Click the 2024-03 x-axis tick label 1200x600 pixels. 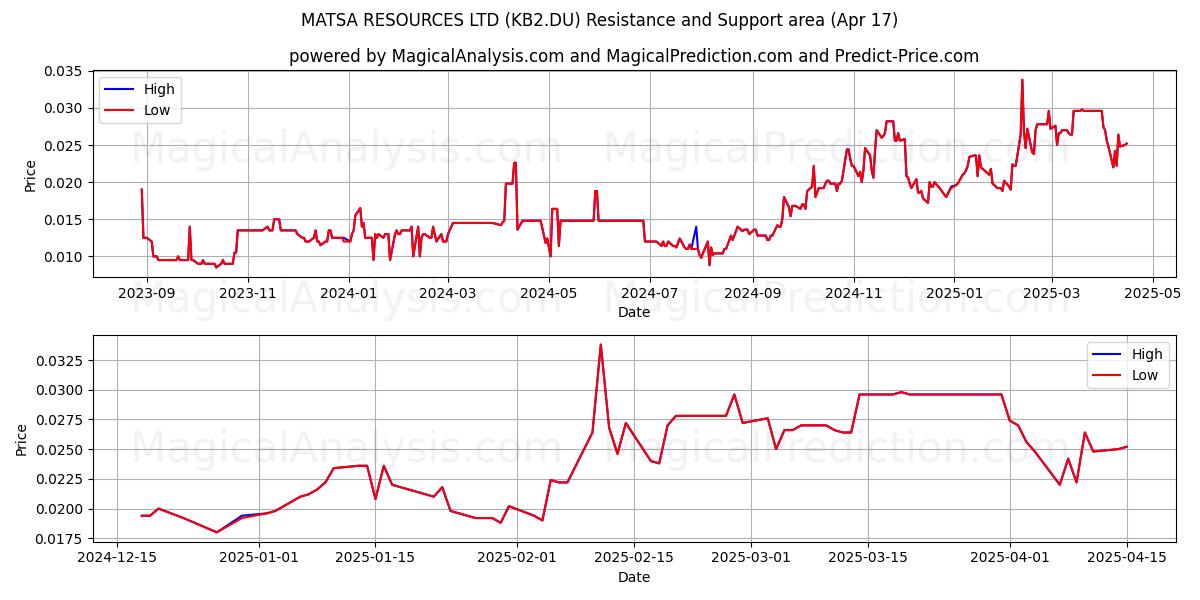pyautogui.click(x=447, y=294)
